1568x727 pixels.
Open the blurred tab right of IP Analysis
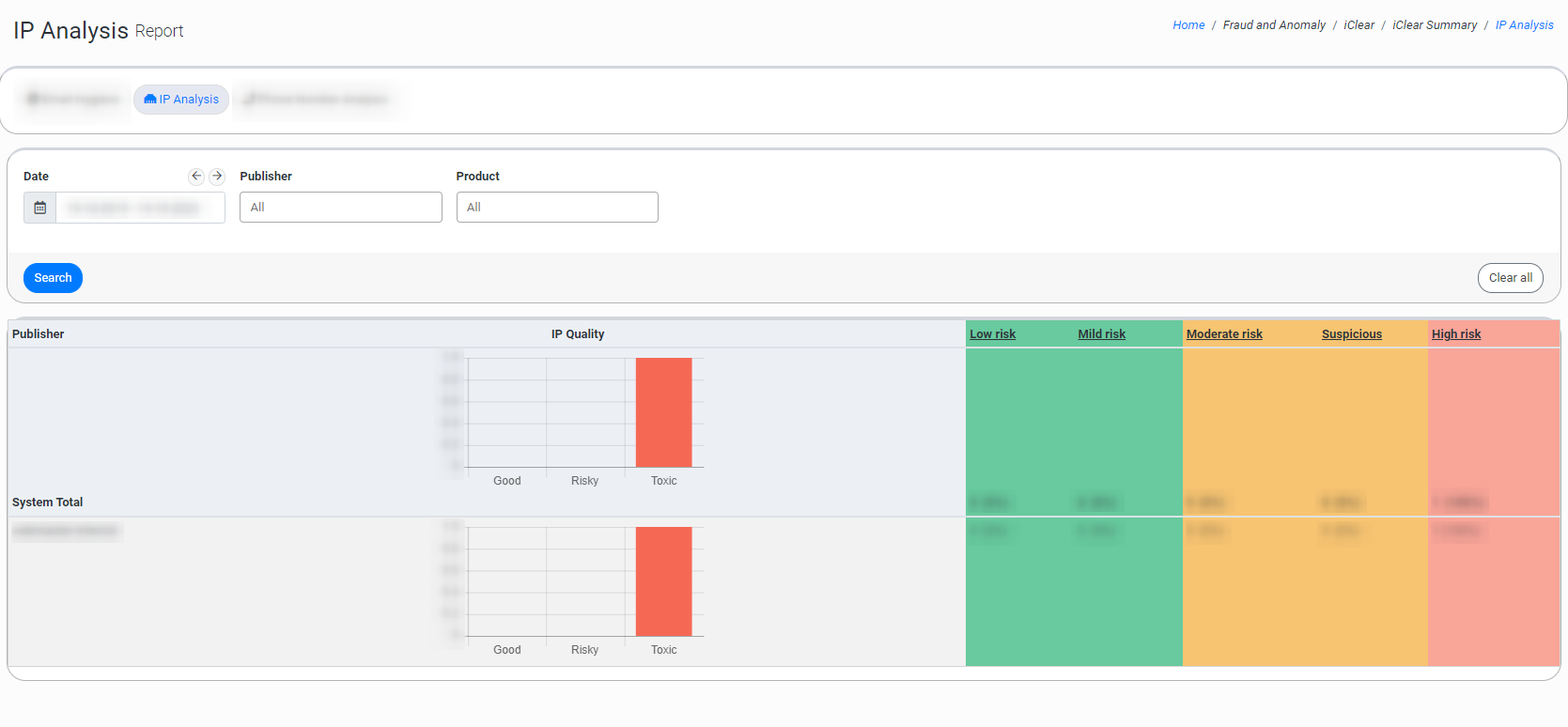click(316, 100)
